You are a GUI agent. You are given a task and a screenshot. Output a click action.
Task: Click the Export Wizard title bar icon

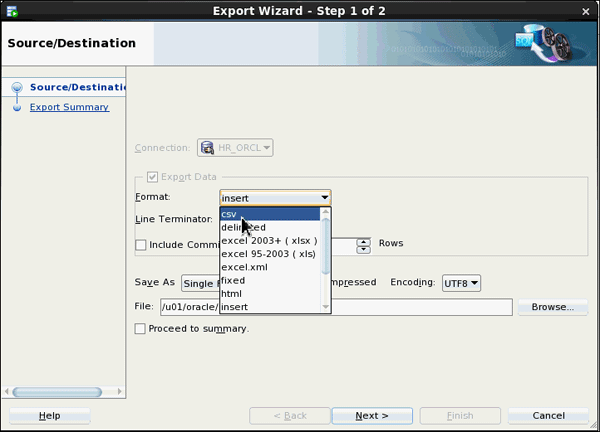point(12,11)
